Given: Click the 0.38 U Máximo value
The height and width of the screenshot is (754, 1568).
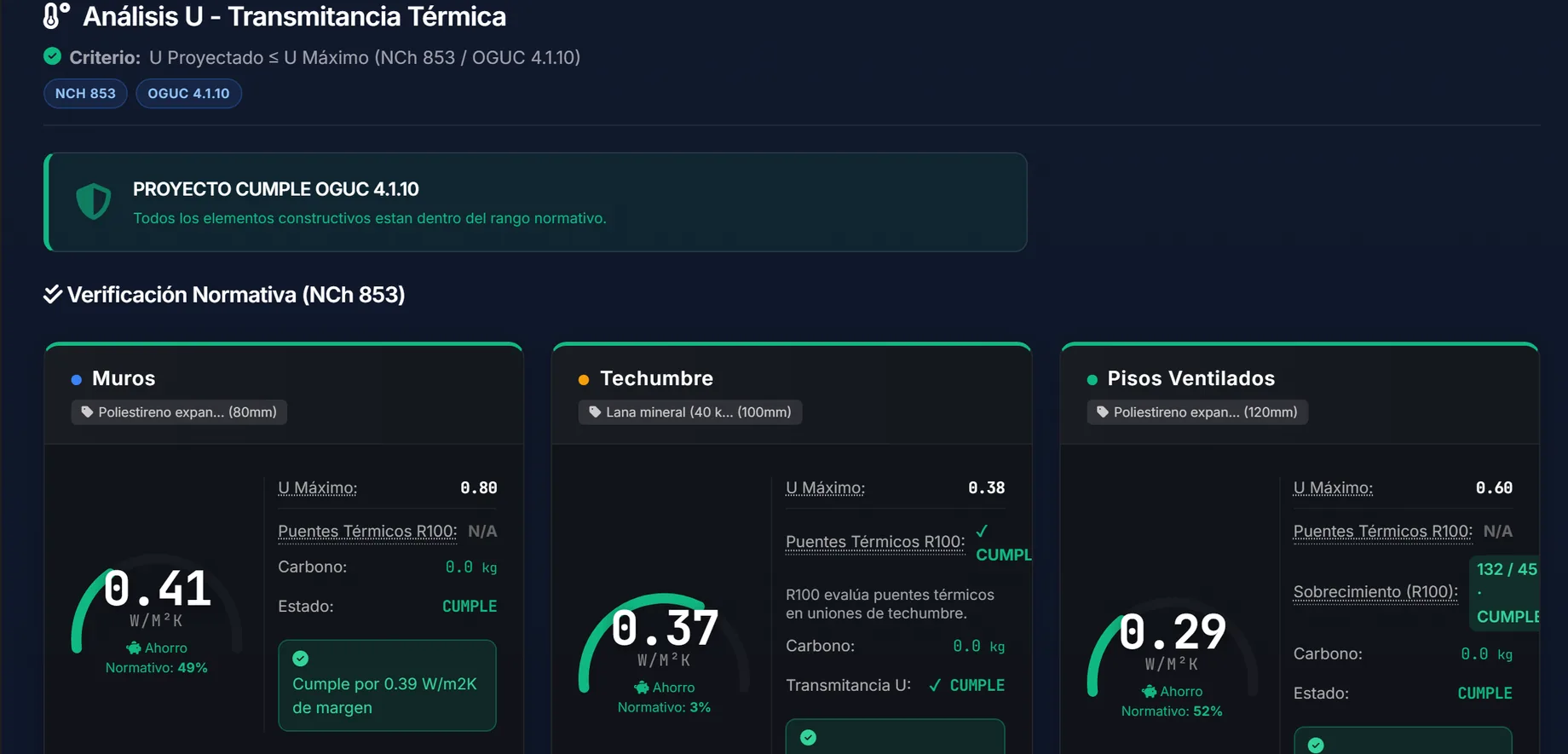Looking at the screenshot, I should pos(986,488).
